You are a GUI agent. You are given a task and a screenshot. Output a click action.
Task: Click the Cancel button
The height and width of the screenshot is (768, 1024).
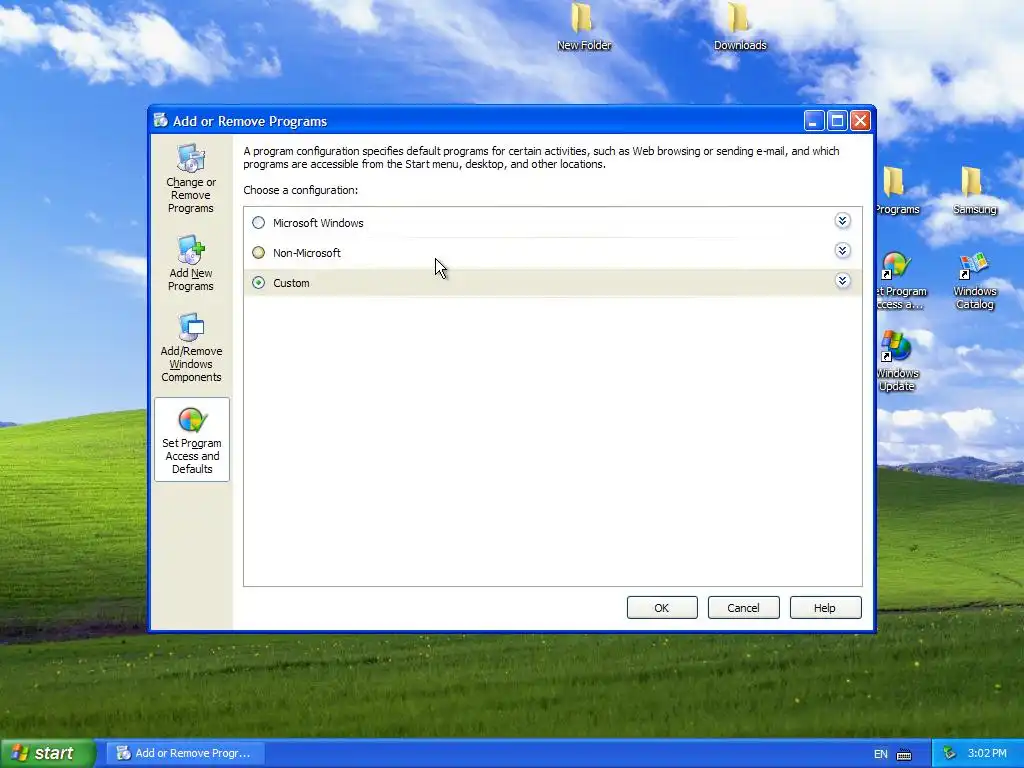click(x=743, y=608)
